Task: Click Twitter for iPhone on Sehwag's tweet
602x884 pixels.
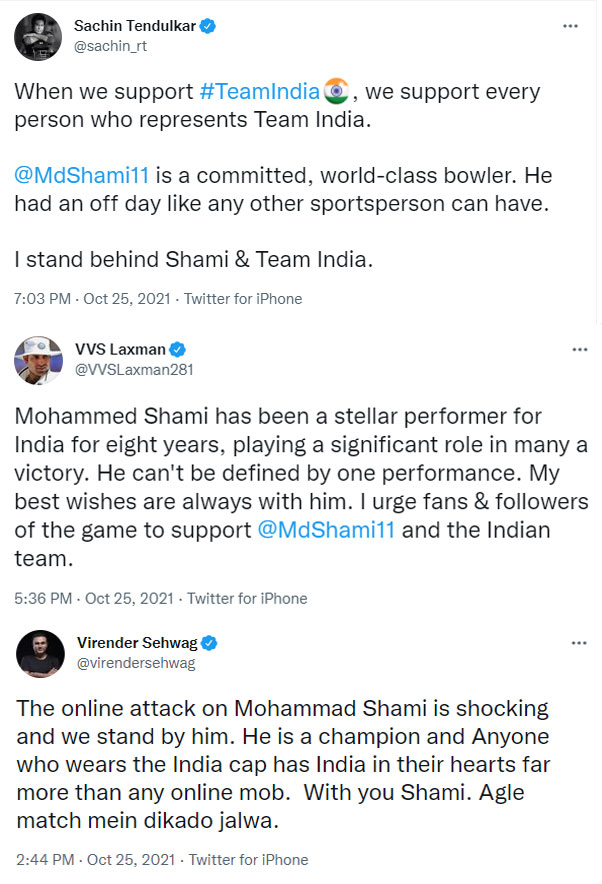Action: 248,859
